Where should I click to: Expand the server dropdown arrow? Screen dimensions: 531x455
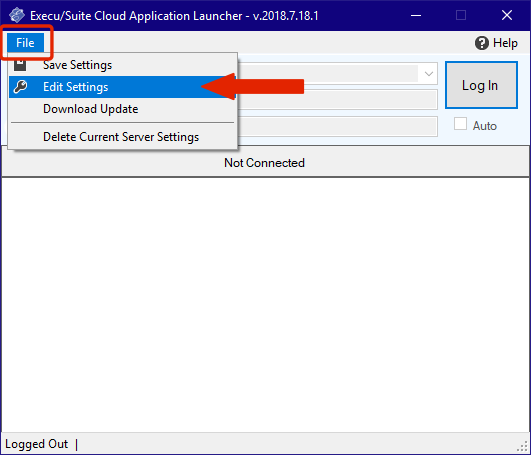(x=428, y=73)
